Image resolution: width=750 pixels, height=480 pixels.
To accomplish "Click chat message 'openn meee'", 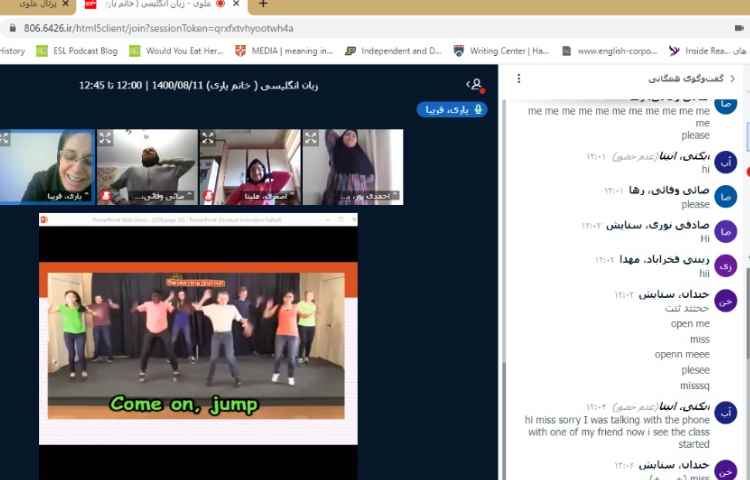I will [682, 354].
